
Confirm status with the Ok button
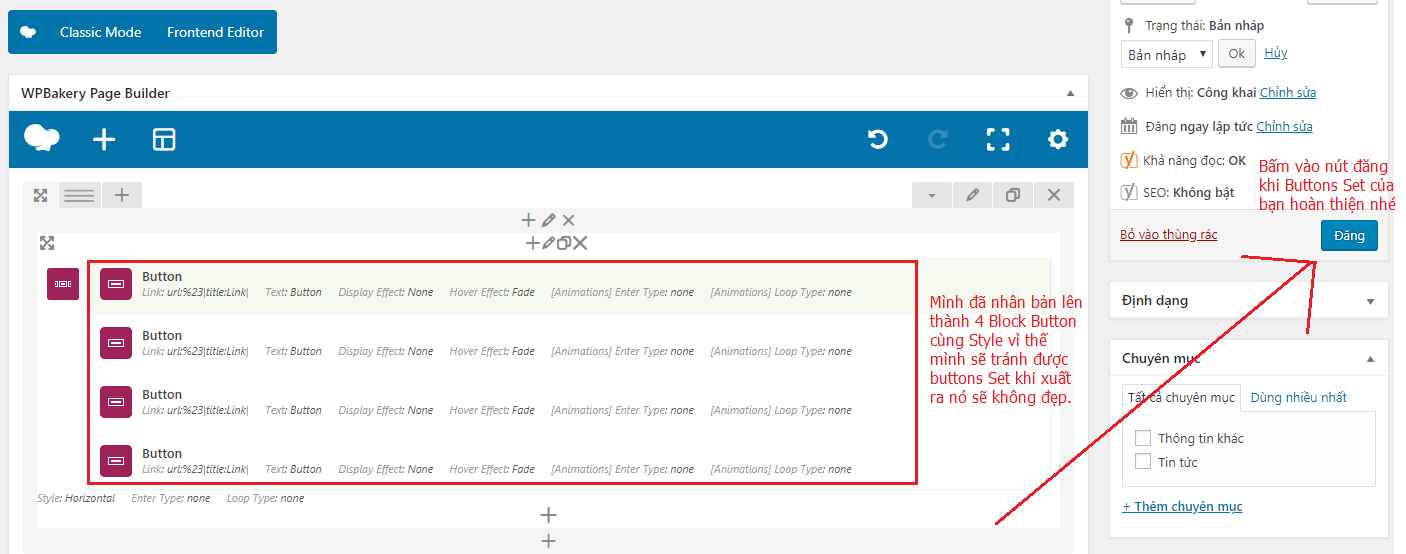click(1237, 54)
